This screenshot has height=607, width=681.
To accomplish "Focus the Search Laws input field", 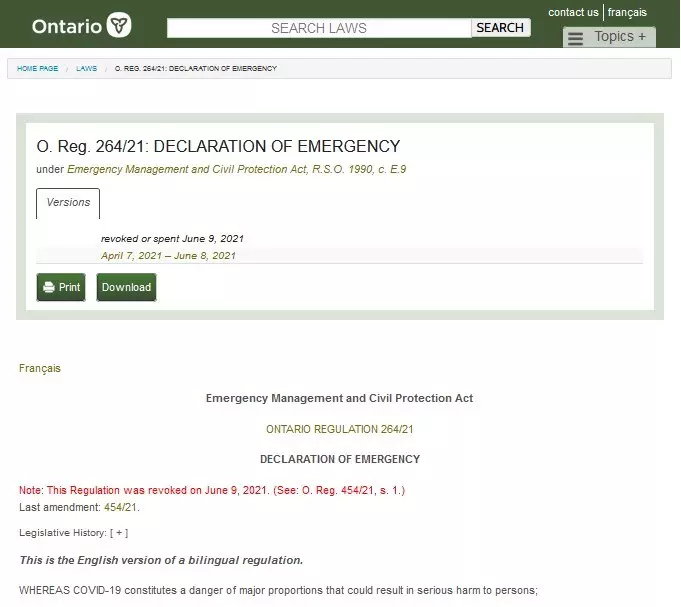I will (x=319, y=28).
